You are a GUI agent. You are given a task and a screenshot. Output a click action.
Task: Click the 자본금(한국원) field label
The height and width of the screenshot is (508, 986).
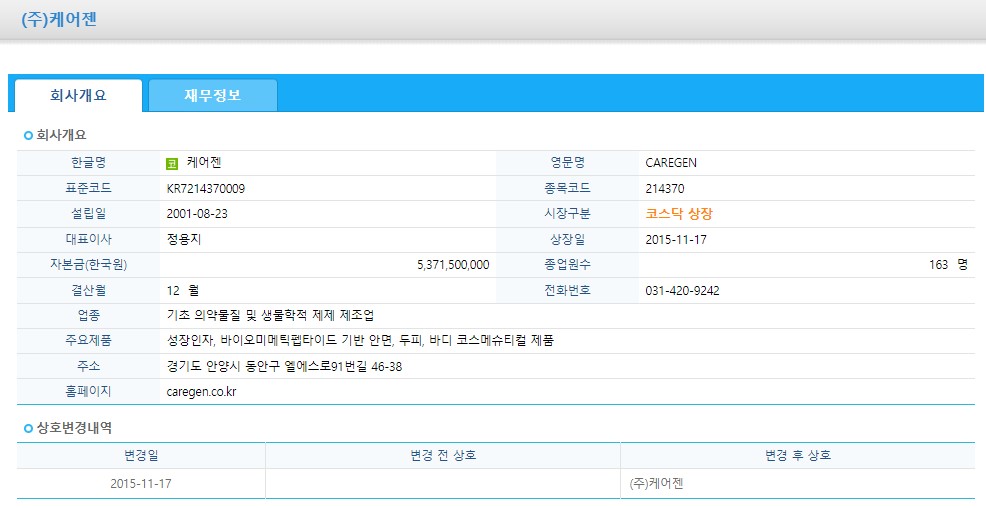[89, 265]
